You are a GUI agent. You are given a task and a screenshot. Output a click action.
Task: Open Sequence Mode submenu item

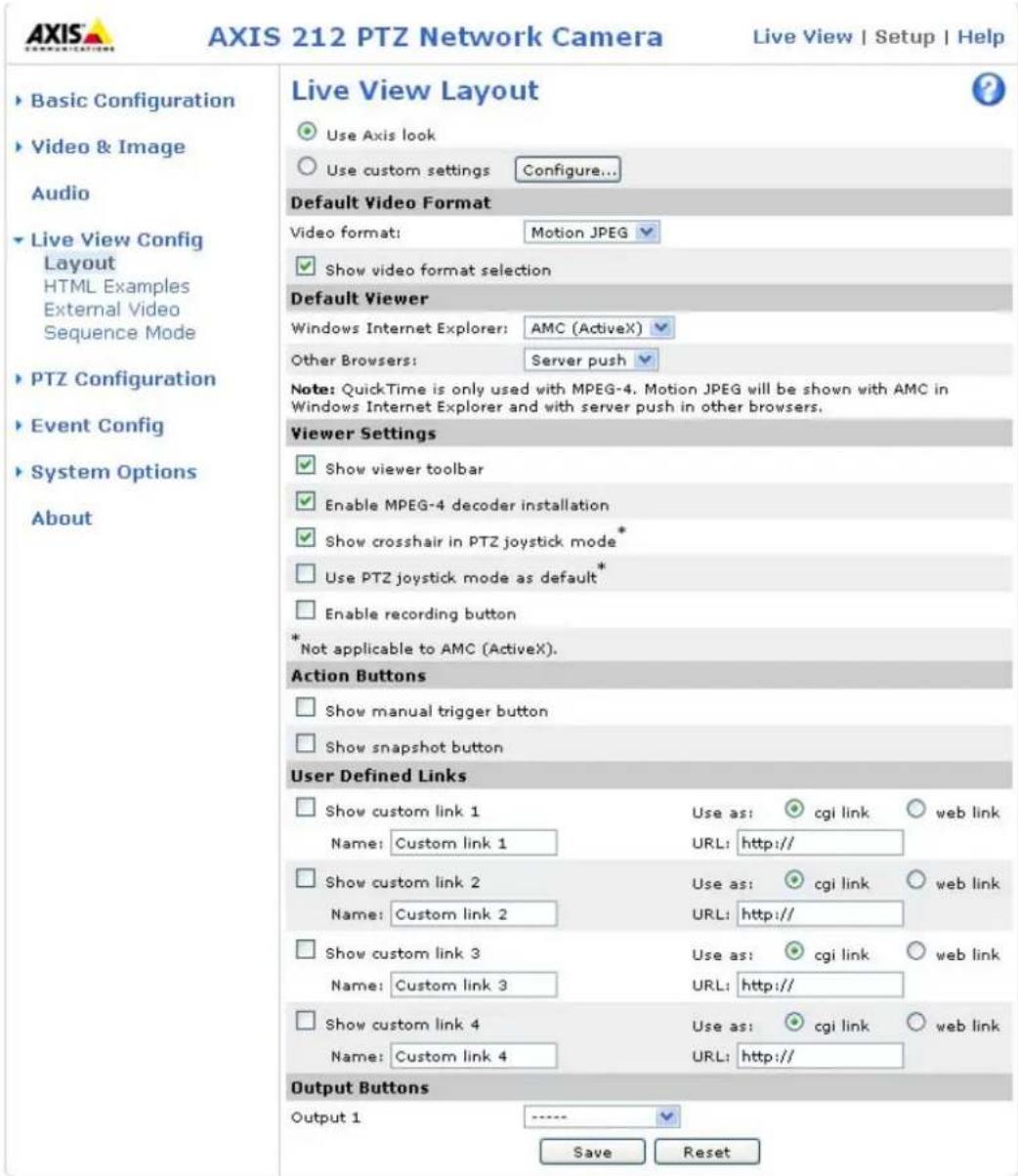point(119,333)
